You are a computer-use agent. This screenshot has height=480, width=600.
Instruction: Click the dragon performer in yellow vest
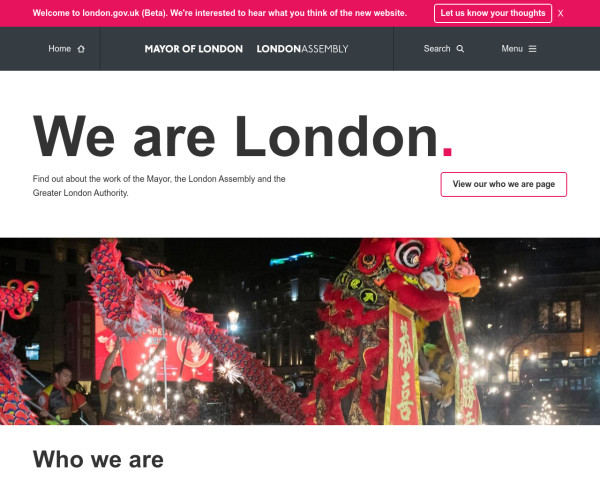(x=63, y=394)
